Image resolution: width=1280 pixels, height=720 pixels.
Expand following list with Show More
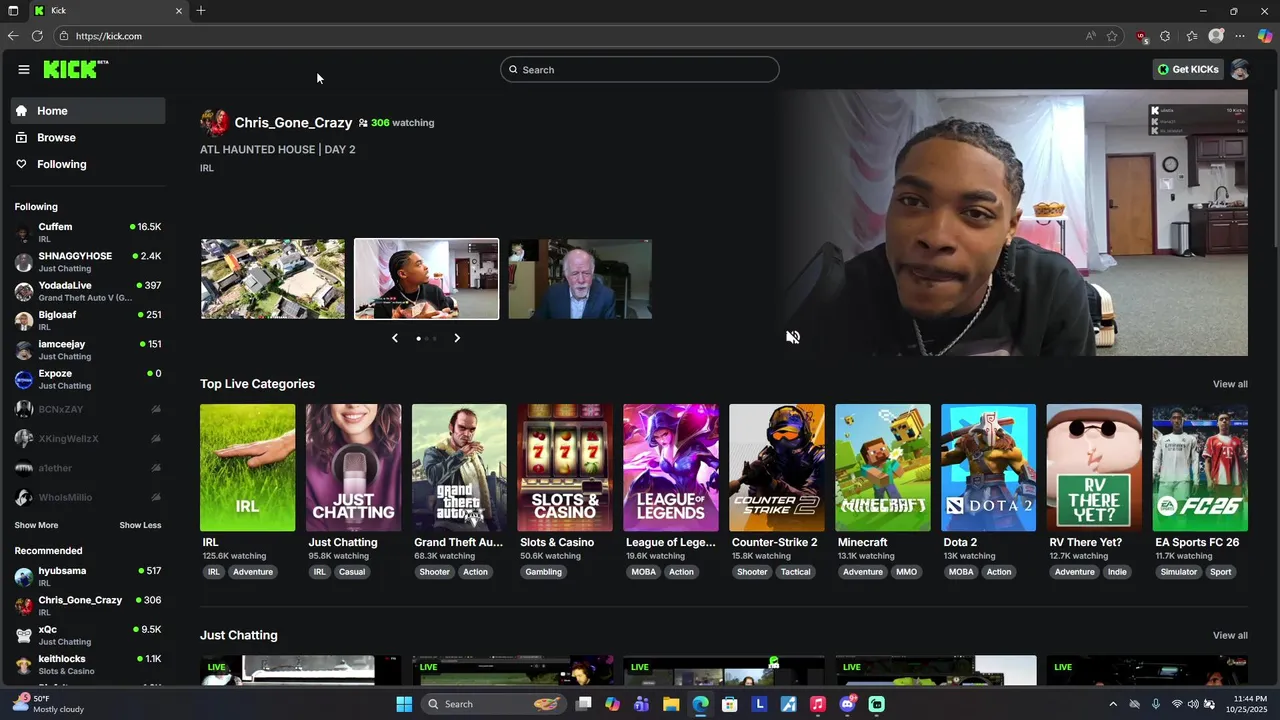click(x=36, y=525)
